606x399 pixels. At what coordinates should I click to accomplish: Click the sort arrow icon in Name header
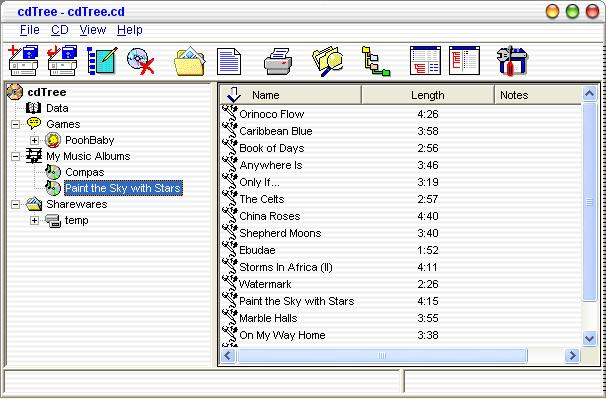pyautogui.click(x=233, y=95)
